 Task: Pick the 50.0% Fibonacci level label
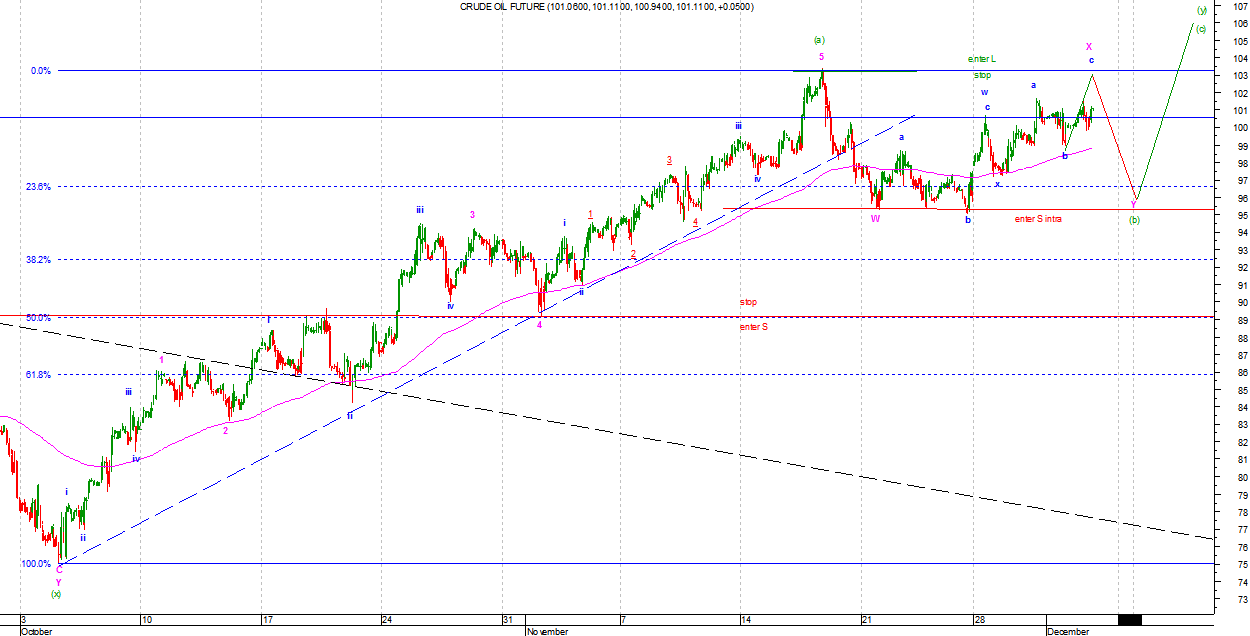pyautogui.click(x=38, y=318)
